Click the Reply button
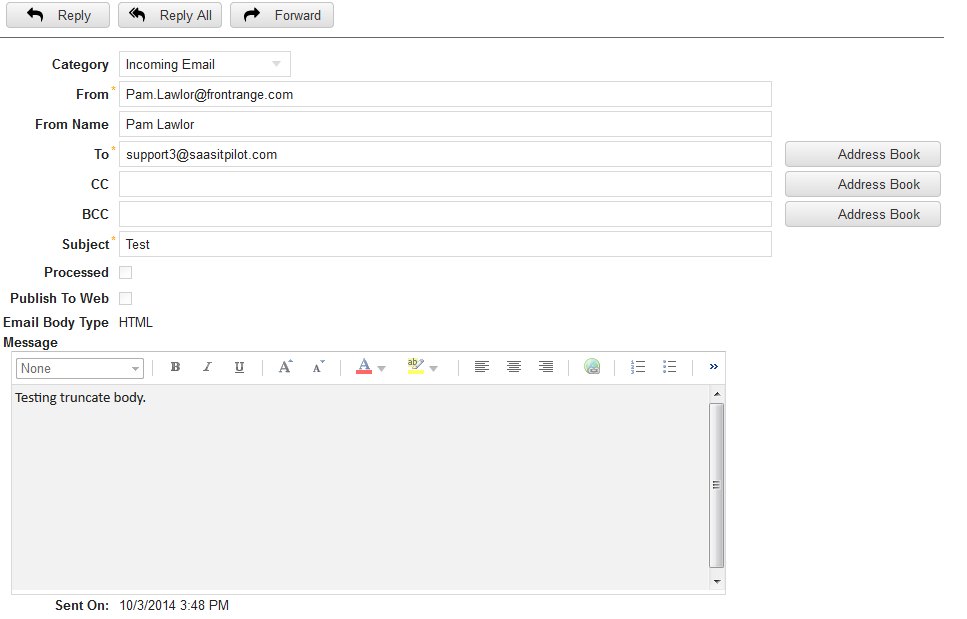 [x=57, y=15]
